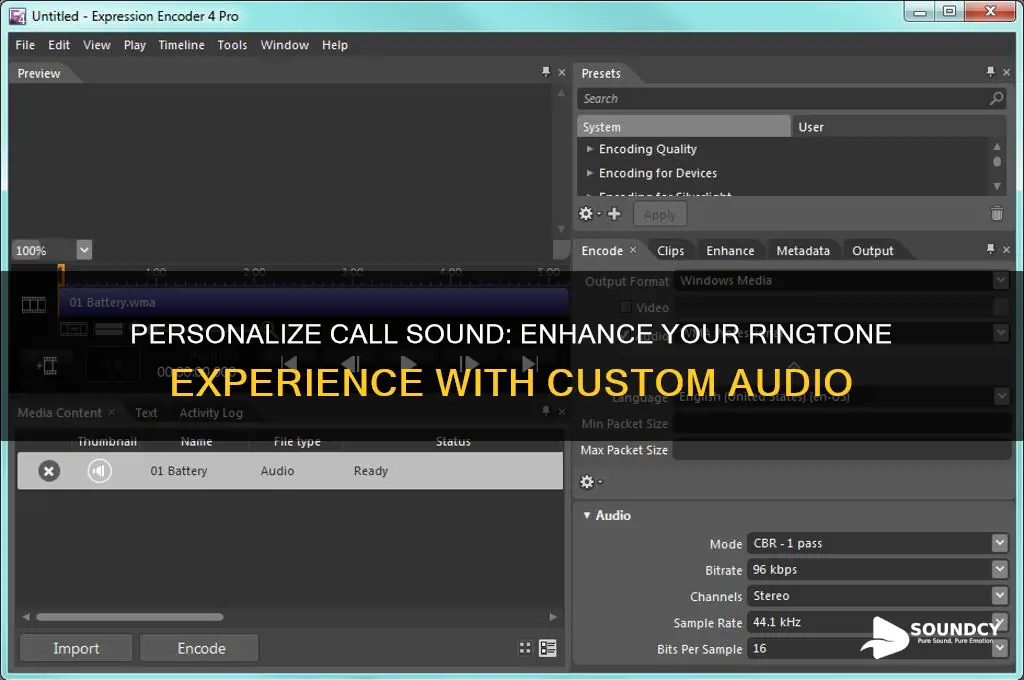Image resolution: width=1024 pixels, height=680 pixels.
Task: Switch media list to thumbnail grid view
Action: [525, 648]
